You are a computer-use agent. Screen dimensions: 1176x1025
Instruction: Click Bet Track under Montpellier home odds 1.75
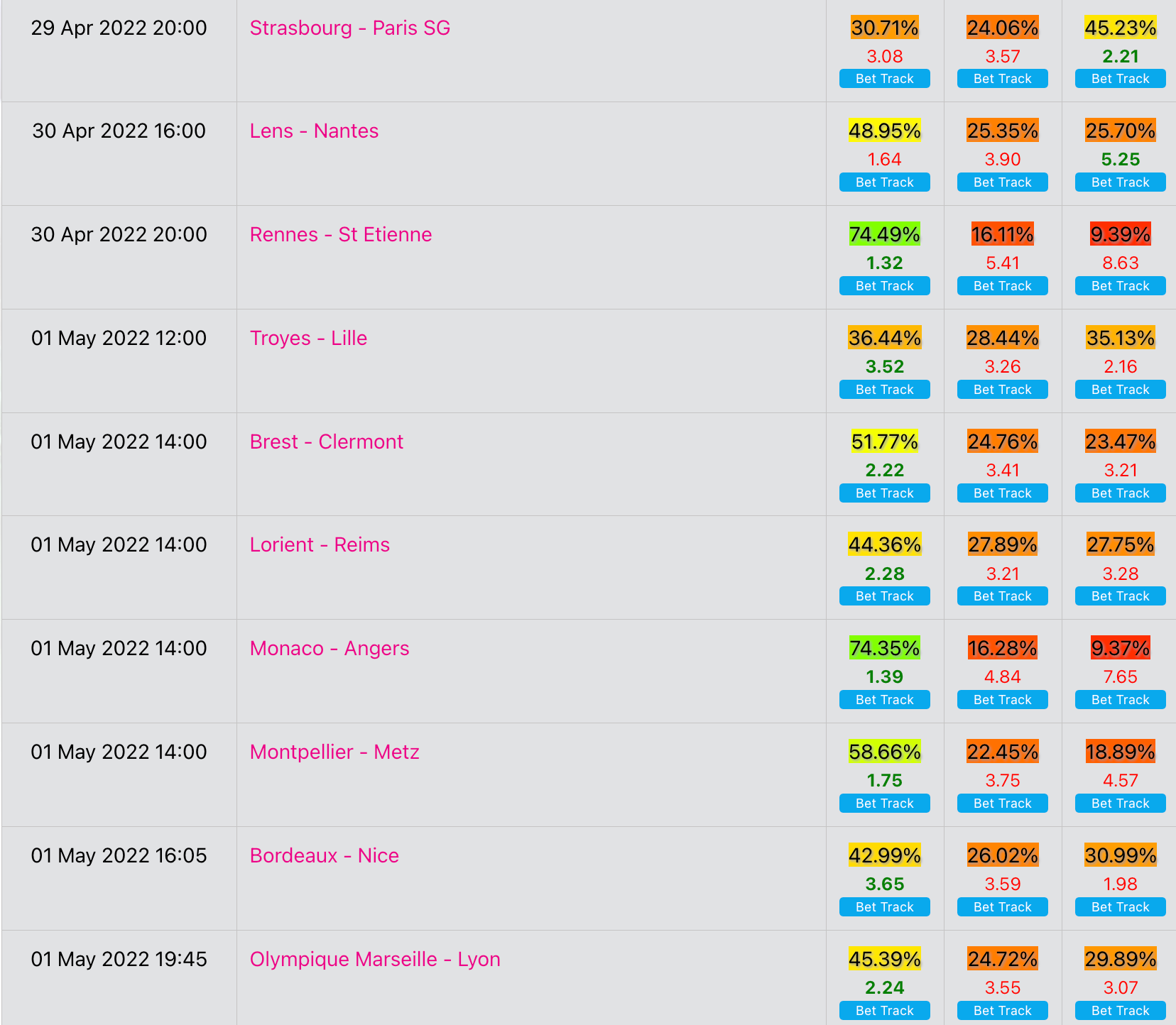885,804
